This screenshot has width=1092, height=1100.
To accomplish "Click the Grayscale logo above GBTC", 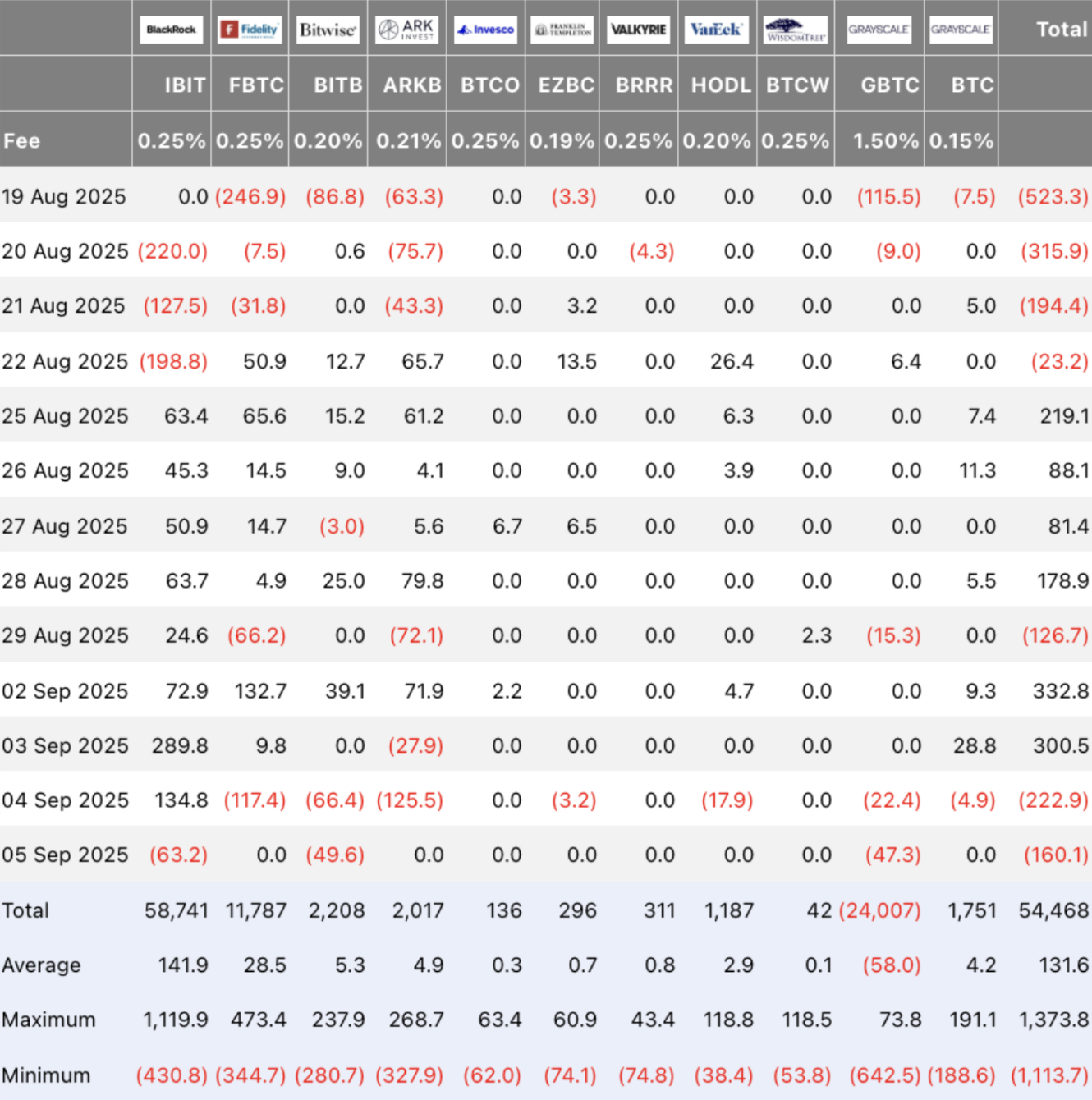I will 879,30.
